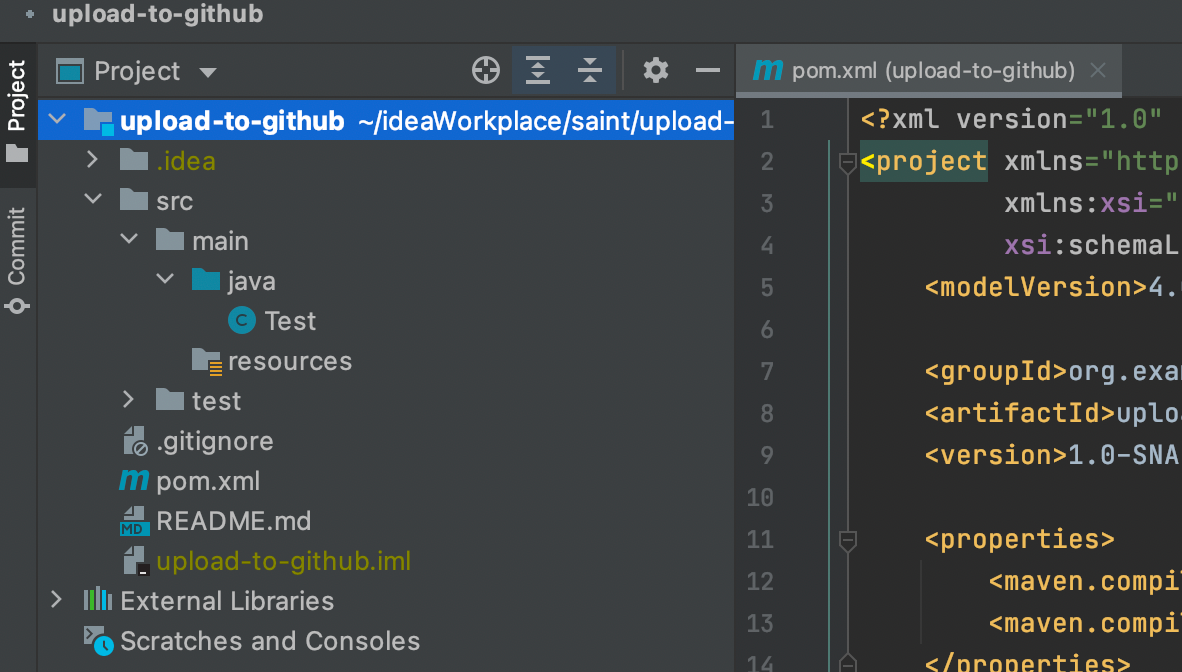
Task: Select the java source folder name
Action: click(251, 281)
